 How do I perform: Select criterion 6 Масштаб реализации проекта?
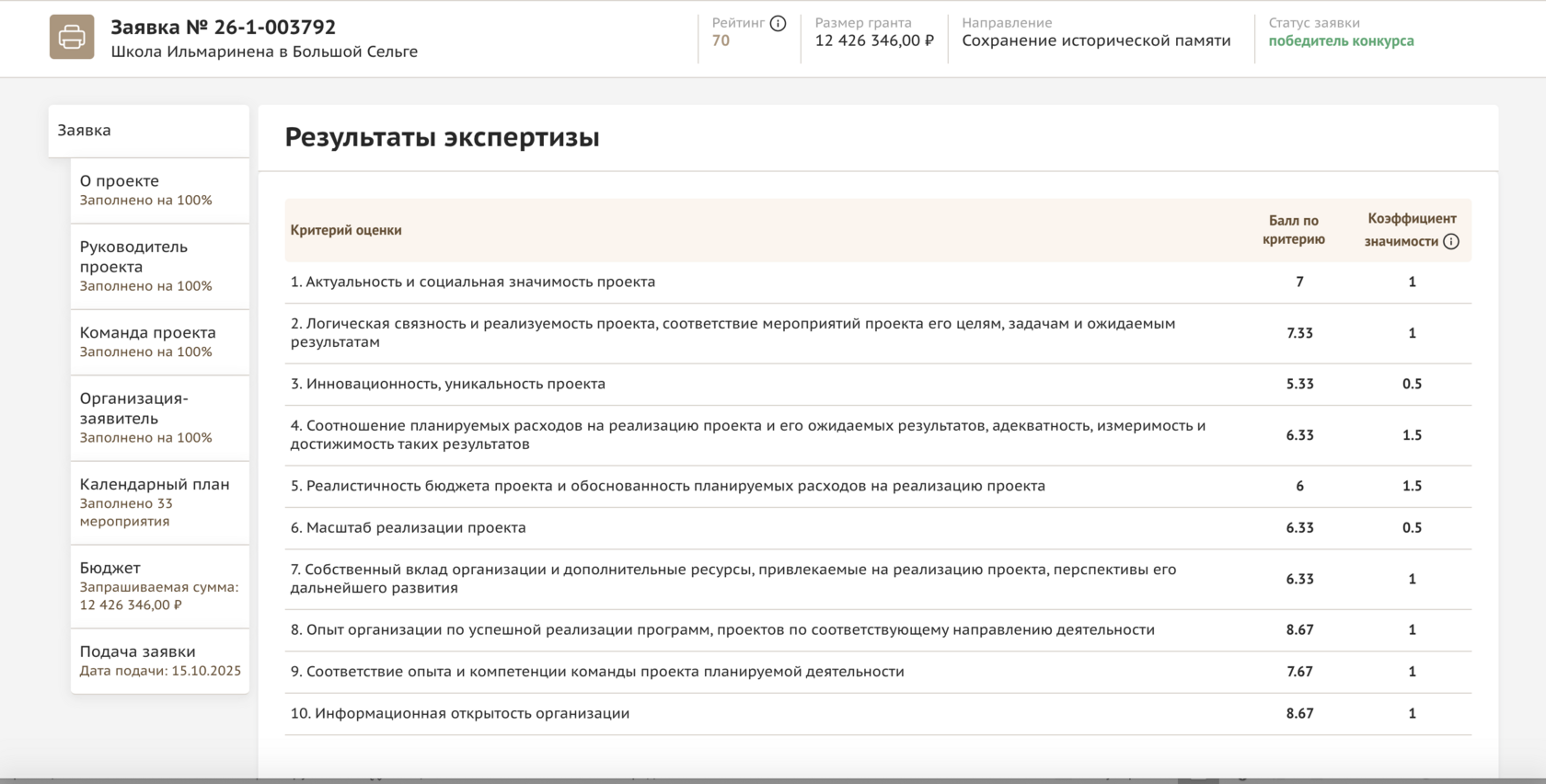coord(409,527)
